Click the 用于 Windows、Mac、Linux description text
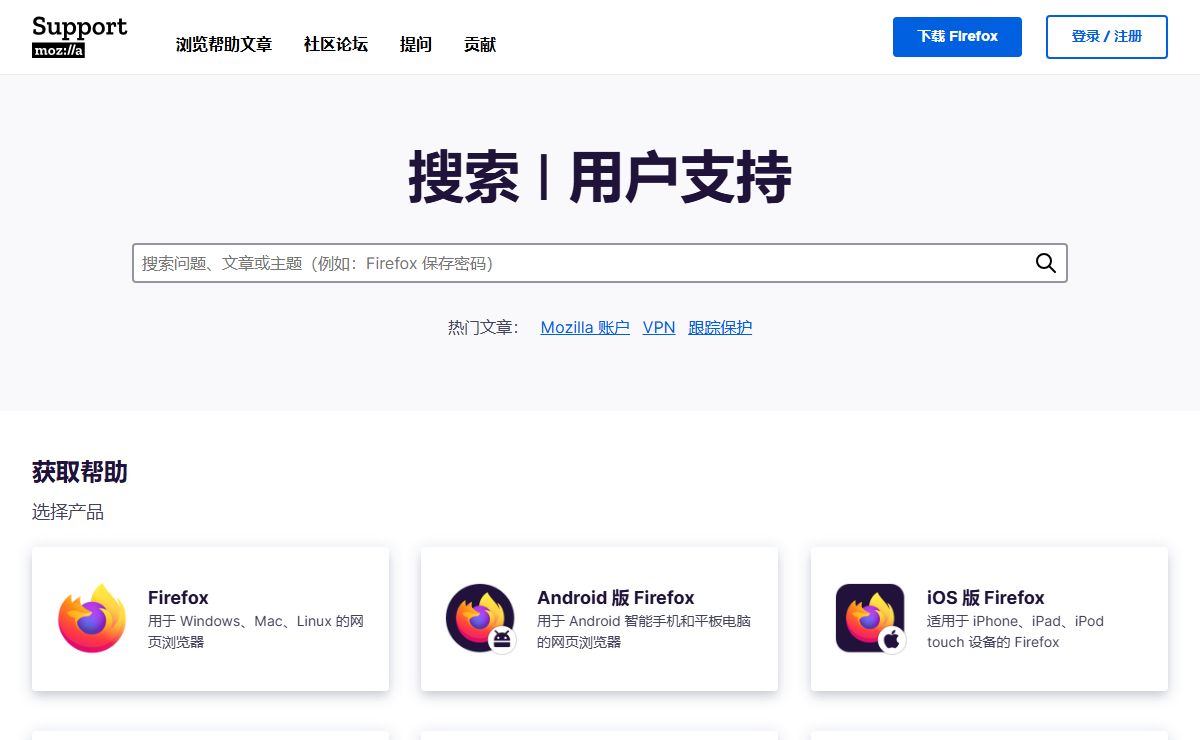1200x740 pixels. coord(256,631)
